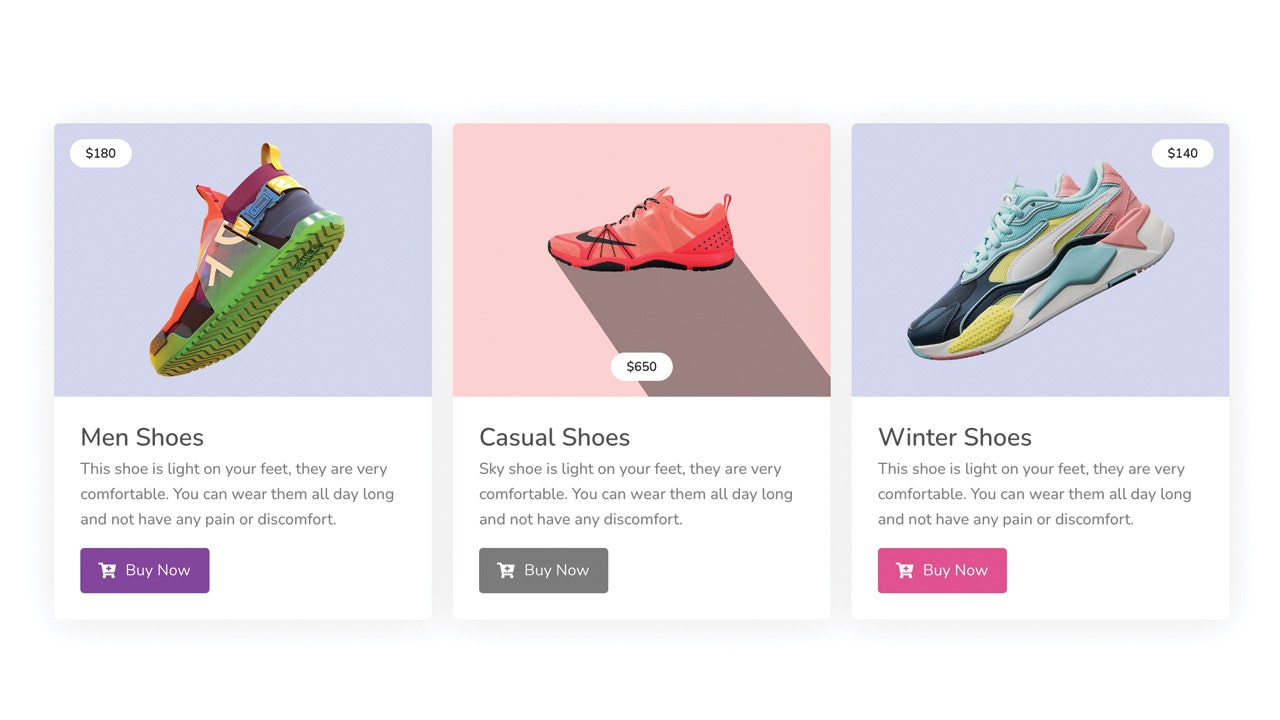Click the gray Buy Now button under Casual Shoes

coord(543,570)
